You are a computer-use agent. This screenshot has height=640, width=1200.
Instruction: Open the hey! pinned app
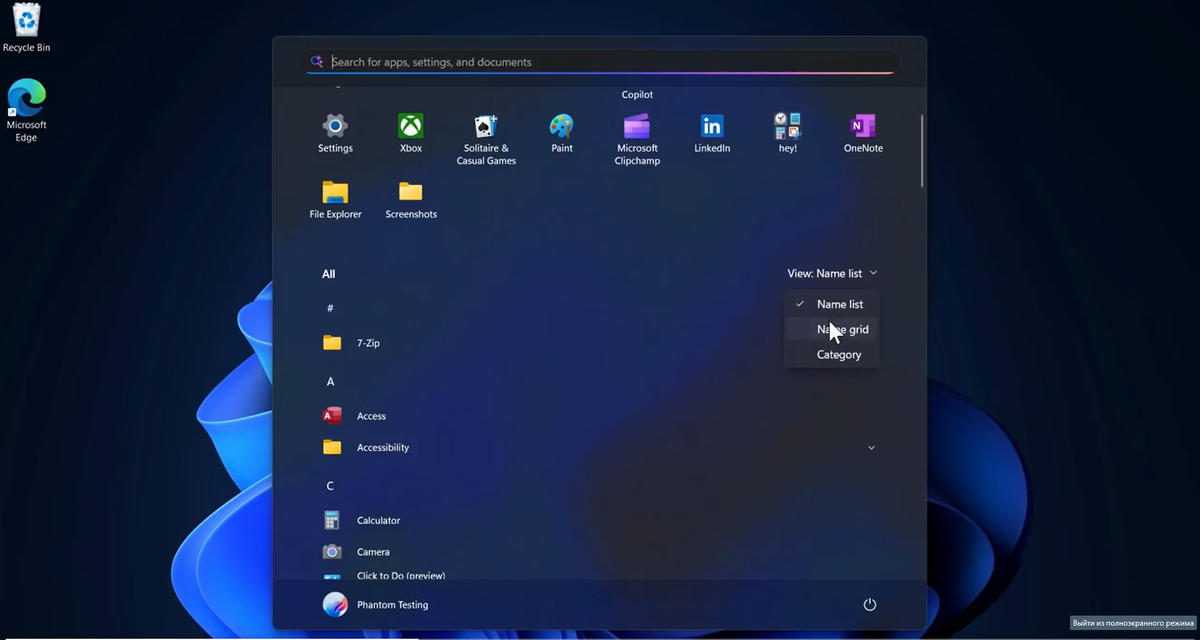[788, 126]
